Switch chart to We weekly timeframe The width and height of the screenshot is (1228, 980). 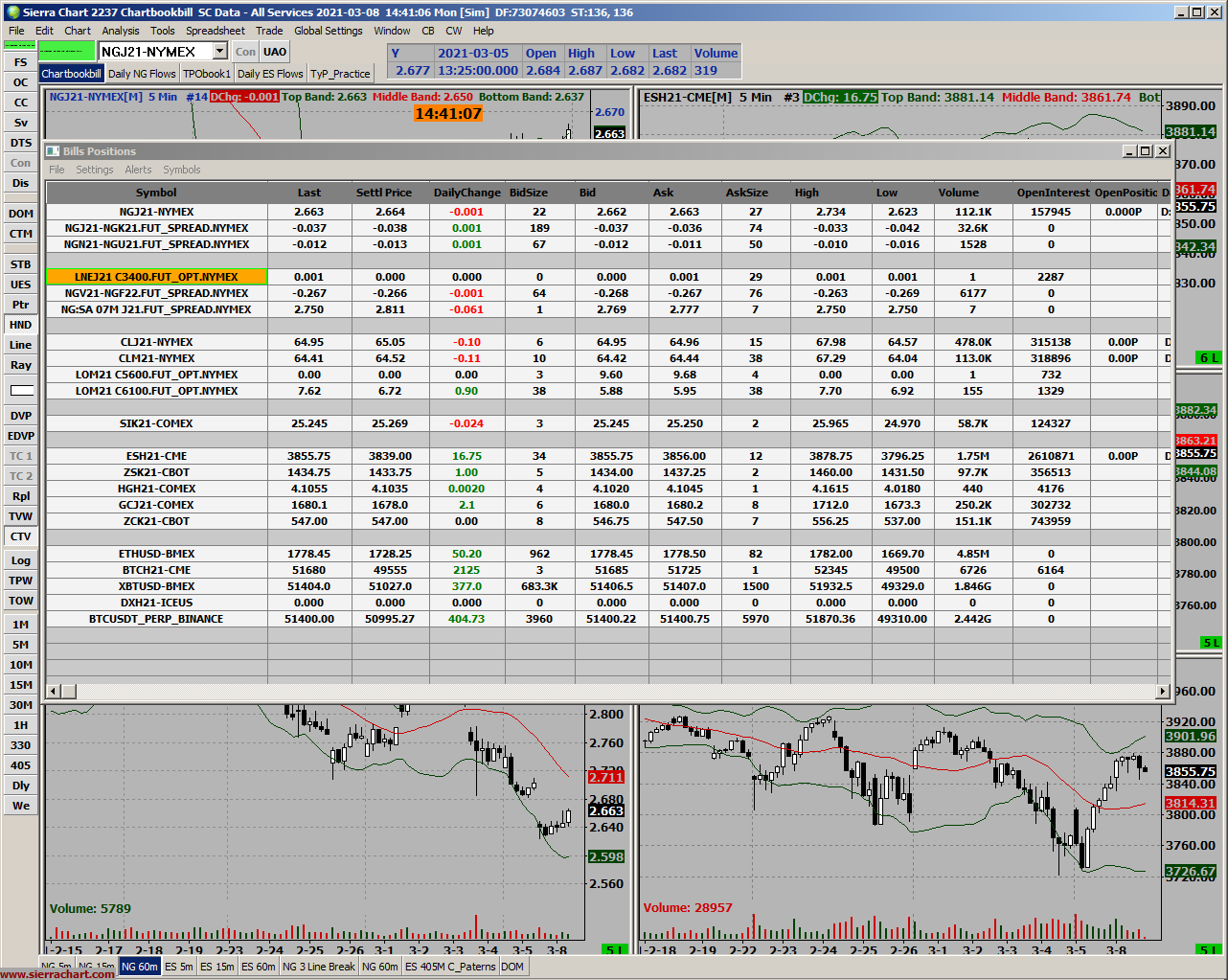[x=21, y=806]
